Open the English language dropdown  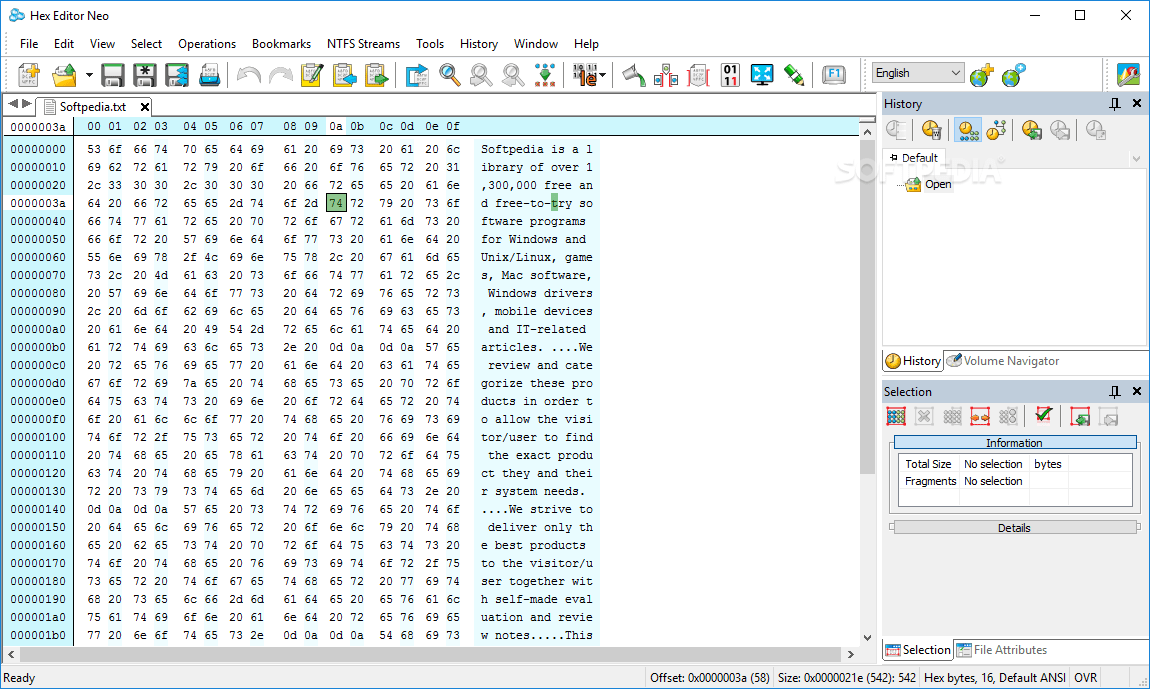(918, 73)
